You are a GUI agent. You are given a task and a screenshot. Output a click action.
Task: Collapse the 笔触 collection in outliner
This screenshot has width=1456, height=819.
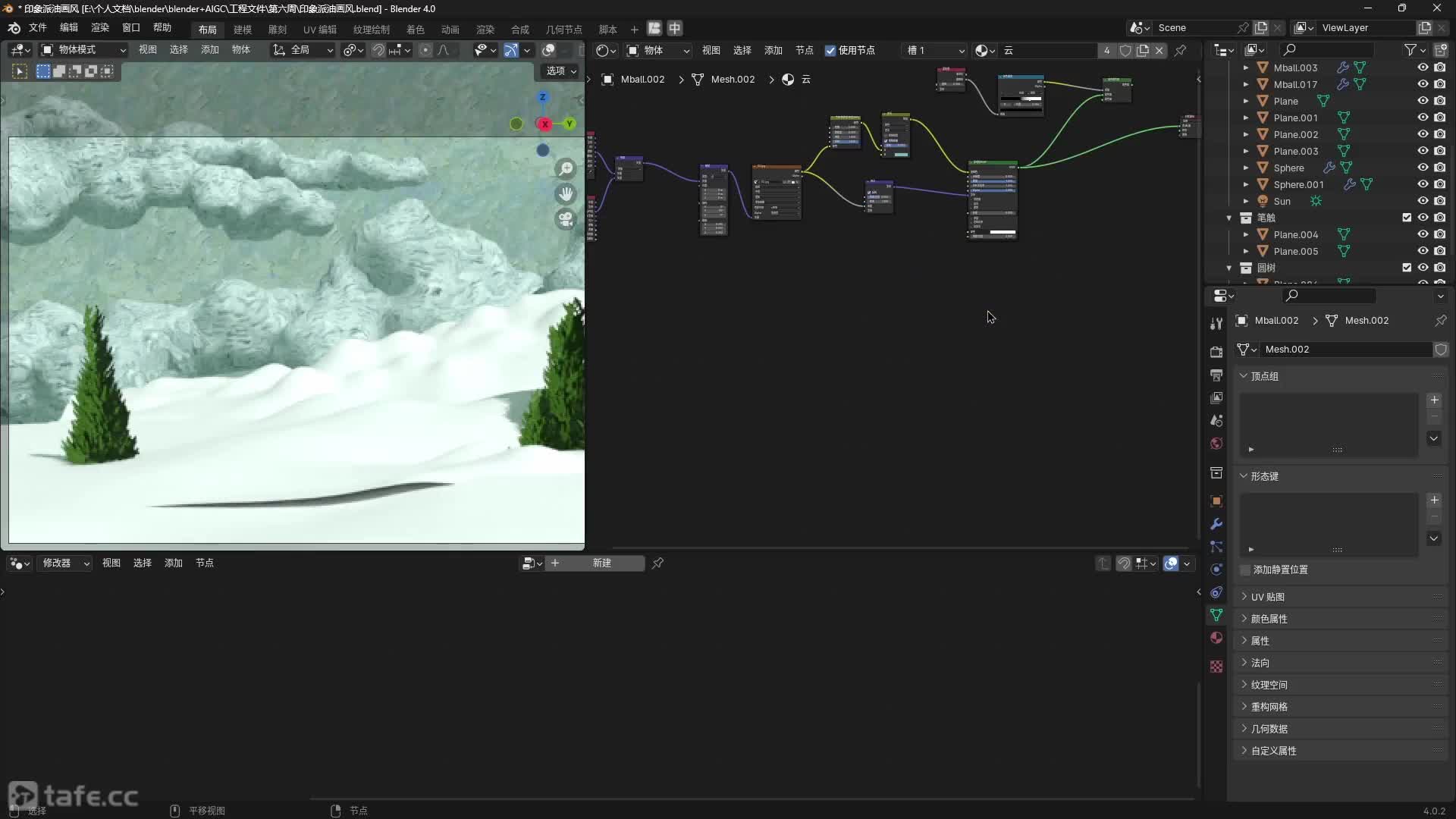pyautogui.click(x=1229, y=218)
